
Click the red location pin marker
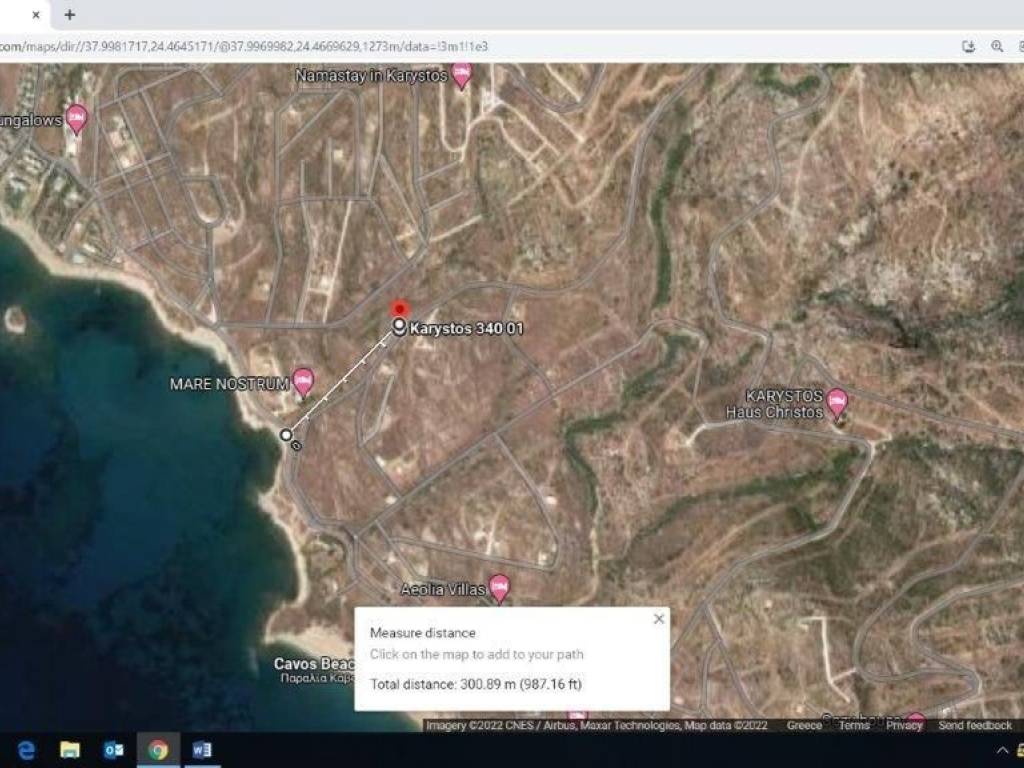(400, 308)
